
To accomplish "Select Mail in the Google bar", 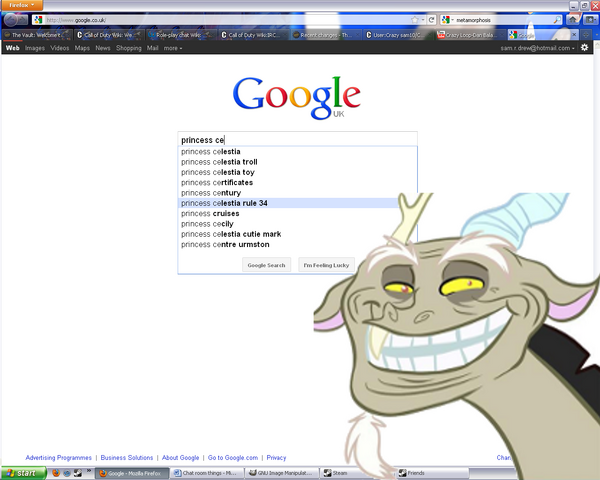I will click(153, 48).
